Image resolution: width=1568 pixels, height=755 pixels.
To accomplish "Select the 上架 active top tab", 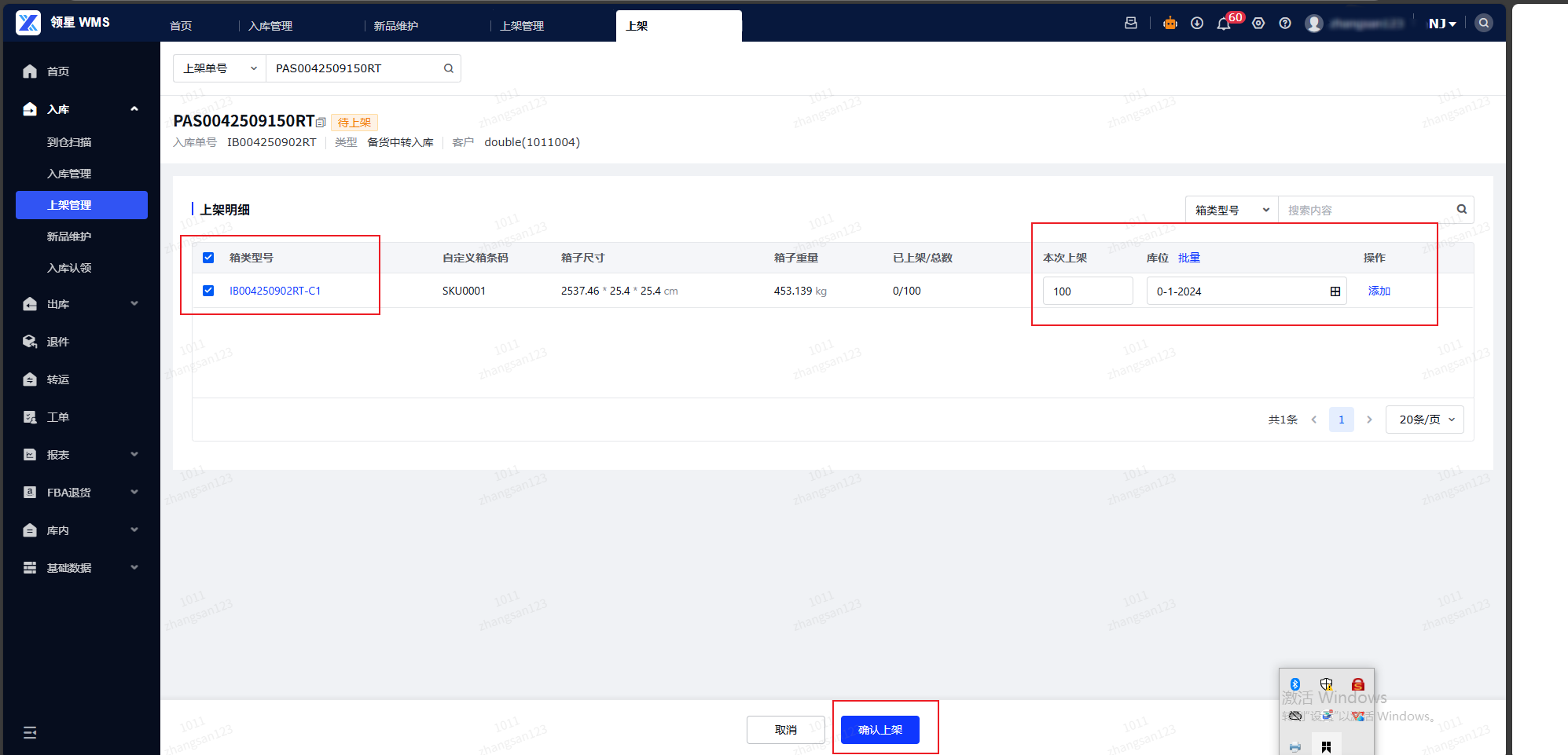I will coord(679,26).
